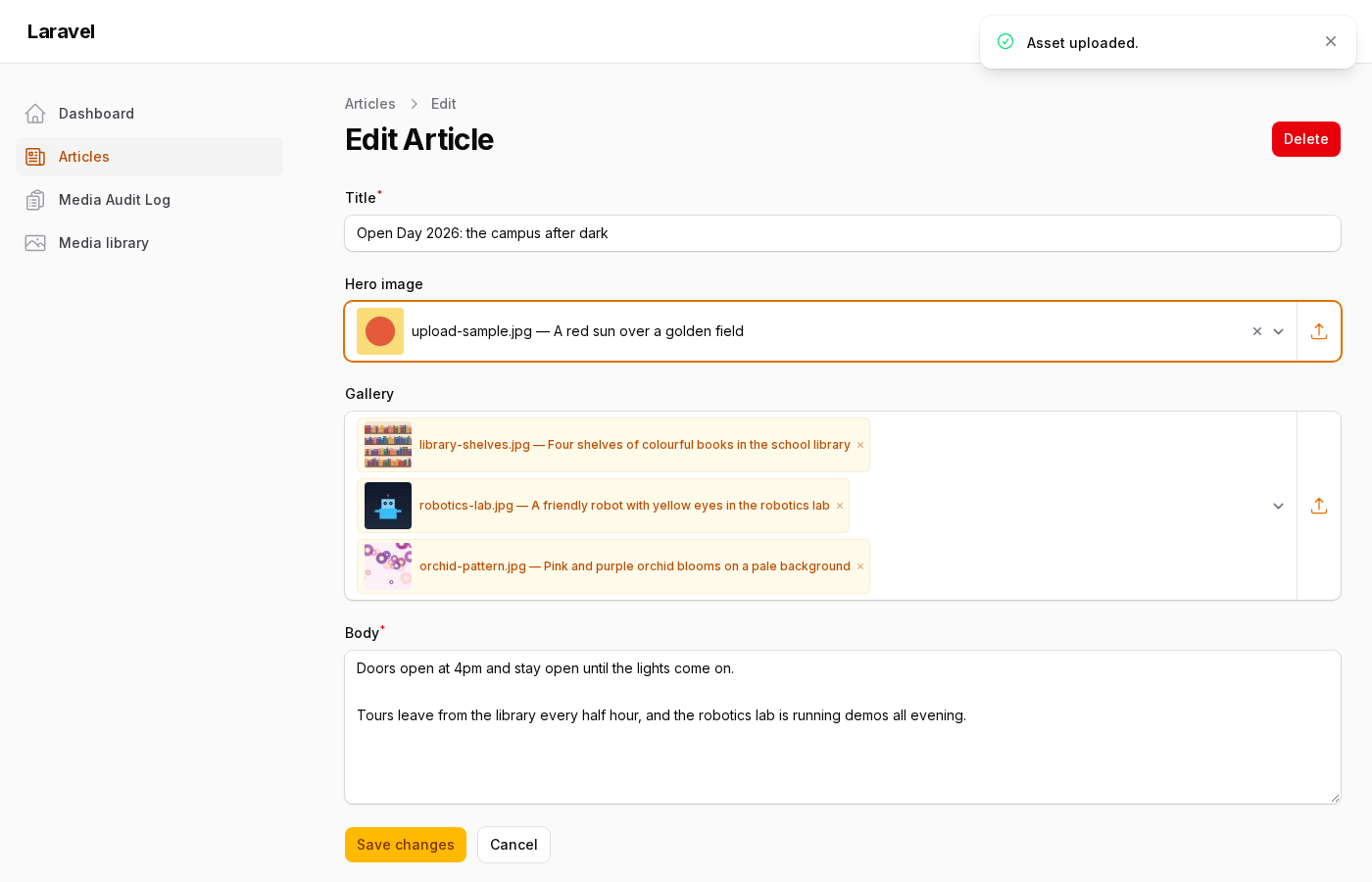Image resolution: width=1372 pixels, height=882 pixels.
Task: Click the Media Audit Log clipboard icon
Action: 35,200
